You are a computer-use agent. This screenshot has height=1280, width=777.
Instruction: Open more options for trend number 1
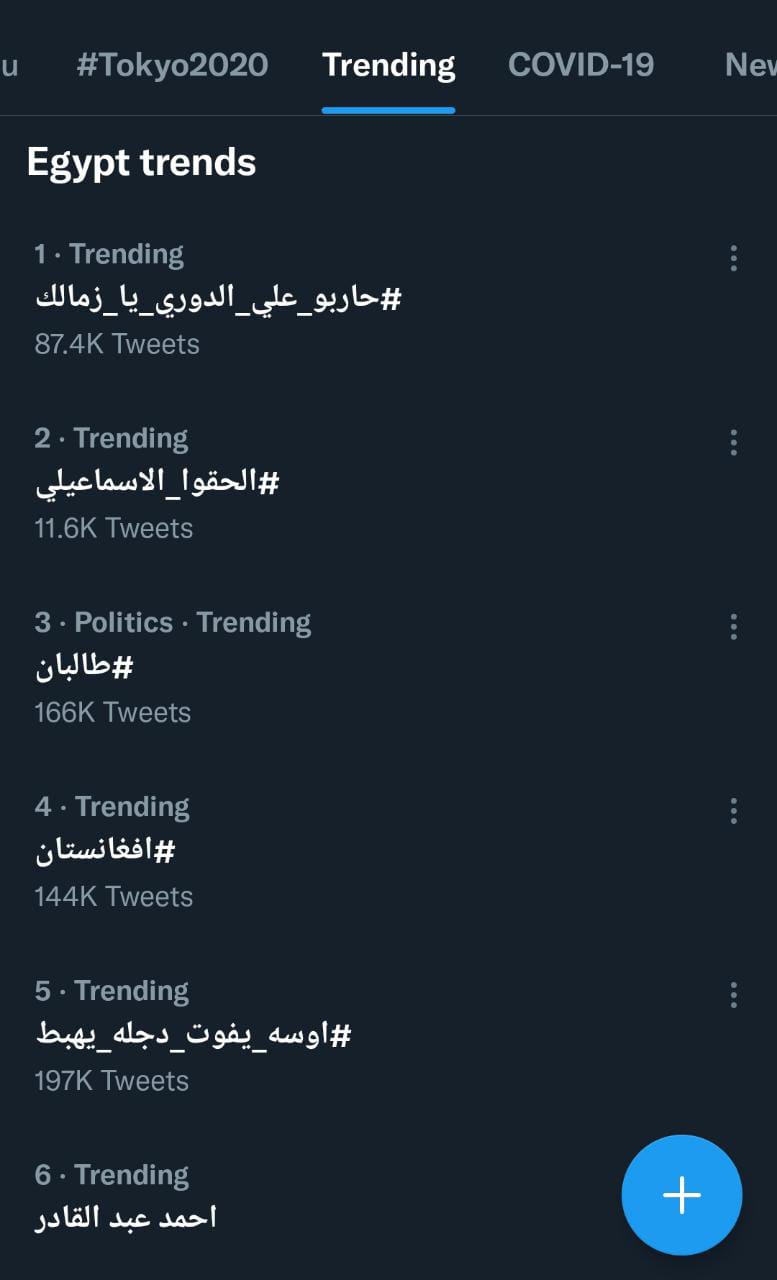734,258
